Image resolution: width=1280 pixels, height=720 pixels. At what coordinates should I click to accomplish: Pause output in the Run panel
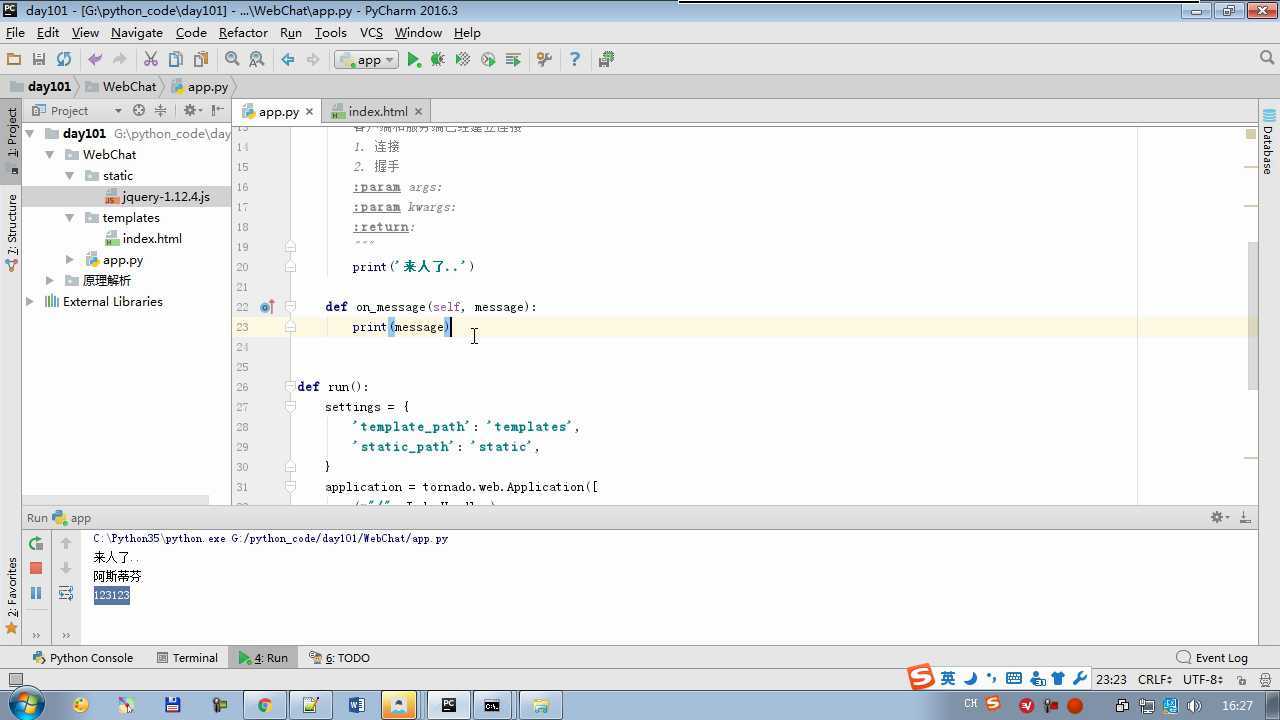click(36, 593)
